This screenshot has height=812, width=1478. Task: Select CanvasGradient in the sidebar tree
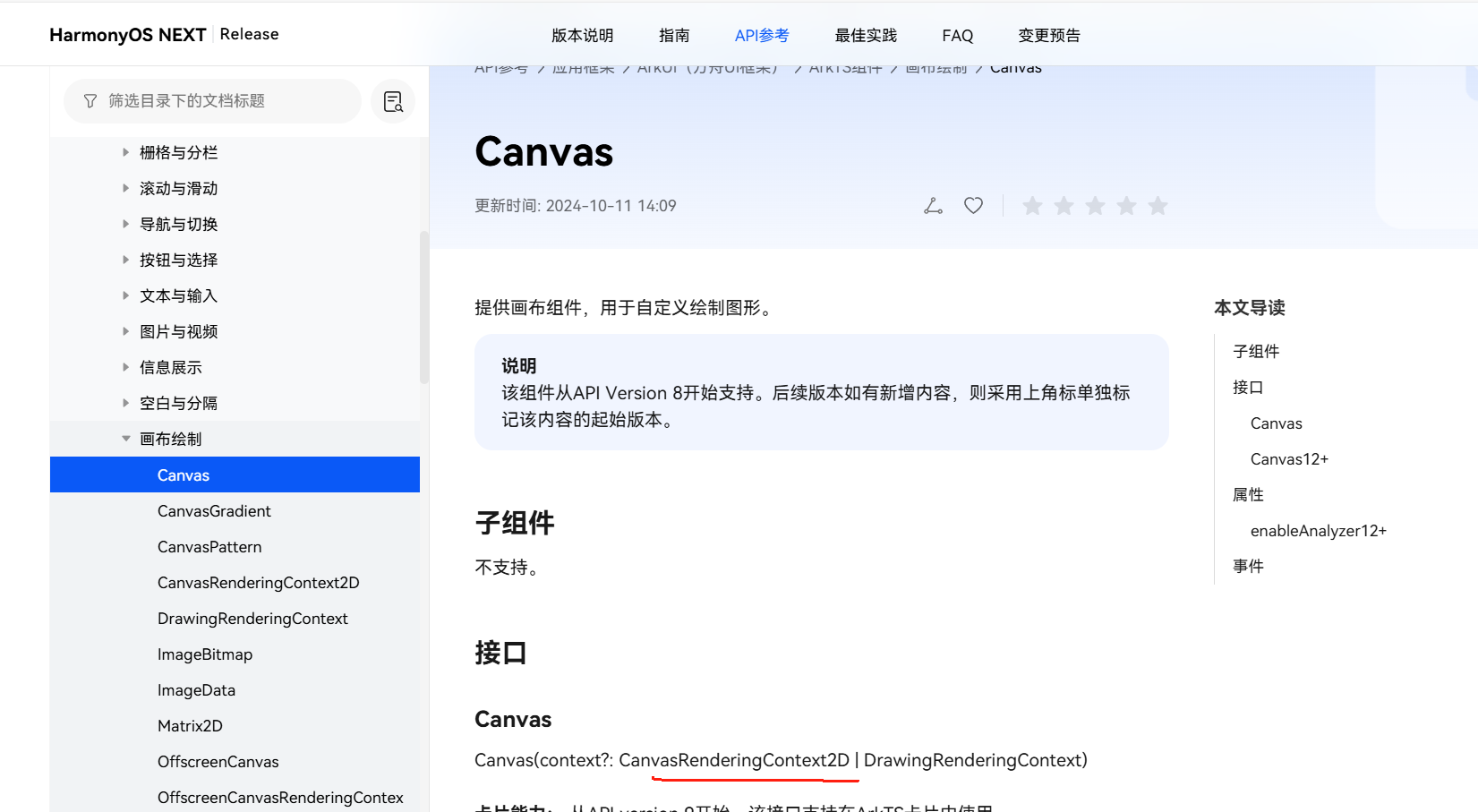coord(214,511)
